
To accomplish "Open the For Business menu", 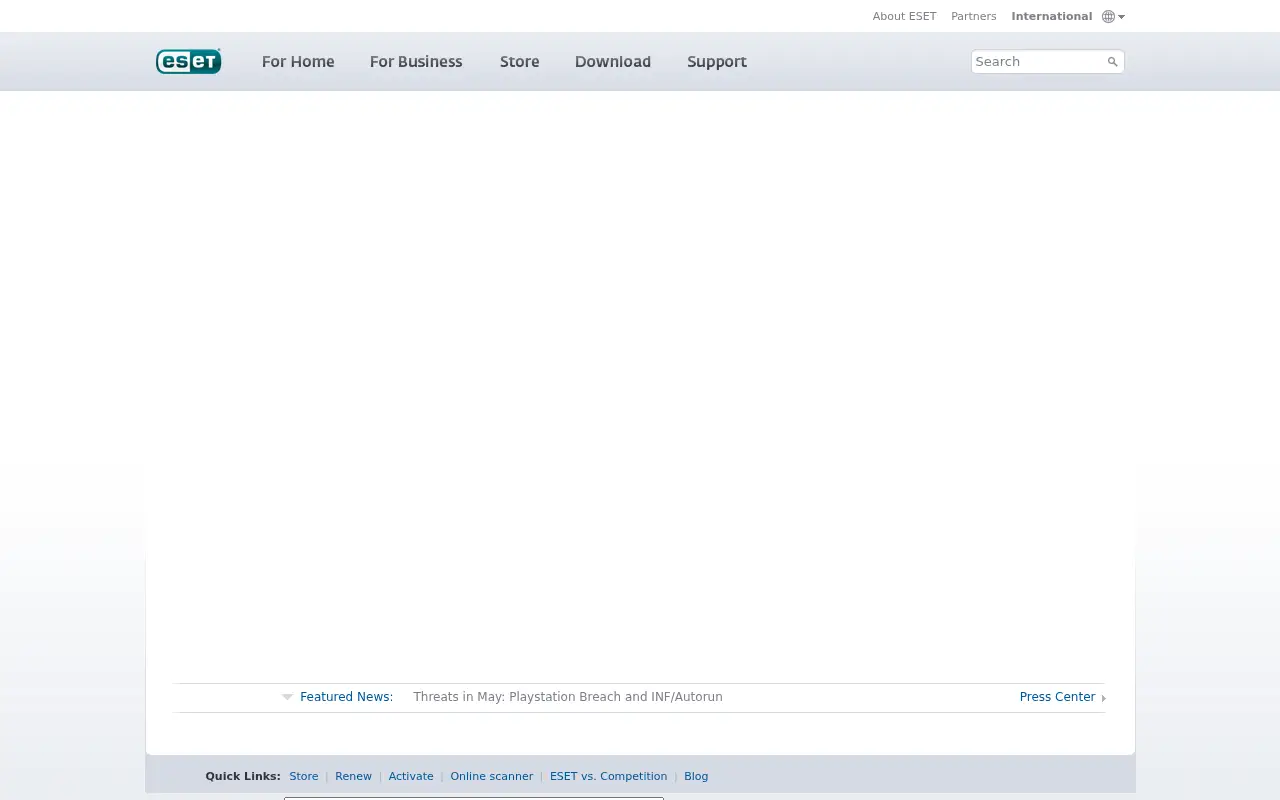I will click(x=416, y=61).
